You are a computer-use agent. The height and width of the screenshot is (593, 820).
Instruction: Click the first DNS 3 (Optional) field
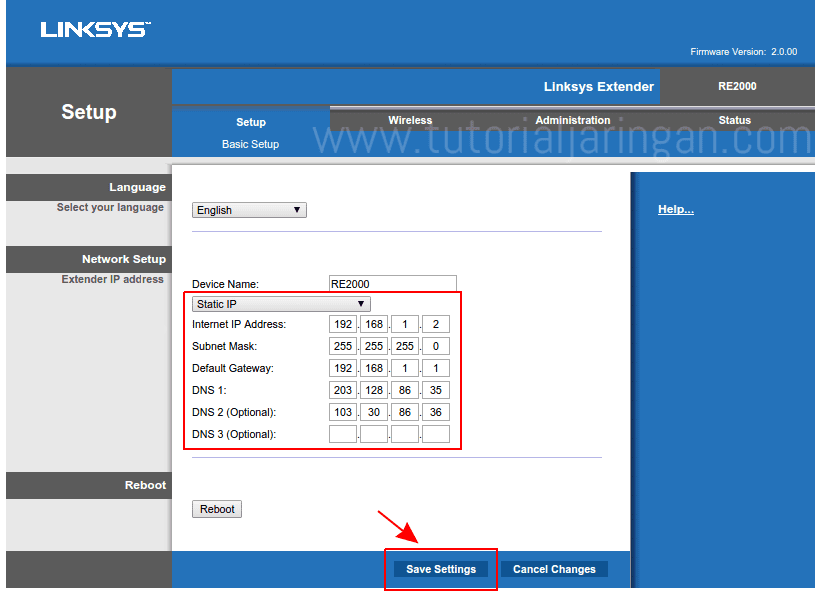(x=343, y=433)
